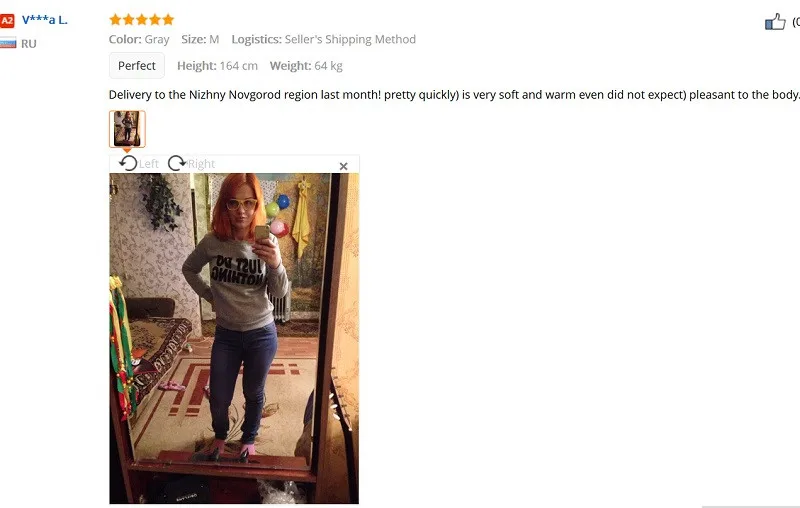Click the enlarged mirror selfie photo
The height and width of the screenshot is (508, 800).
tap(234, 338)
